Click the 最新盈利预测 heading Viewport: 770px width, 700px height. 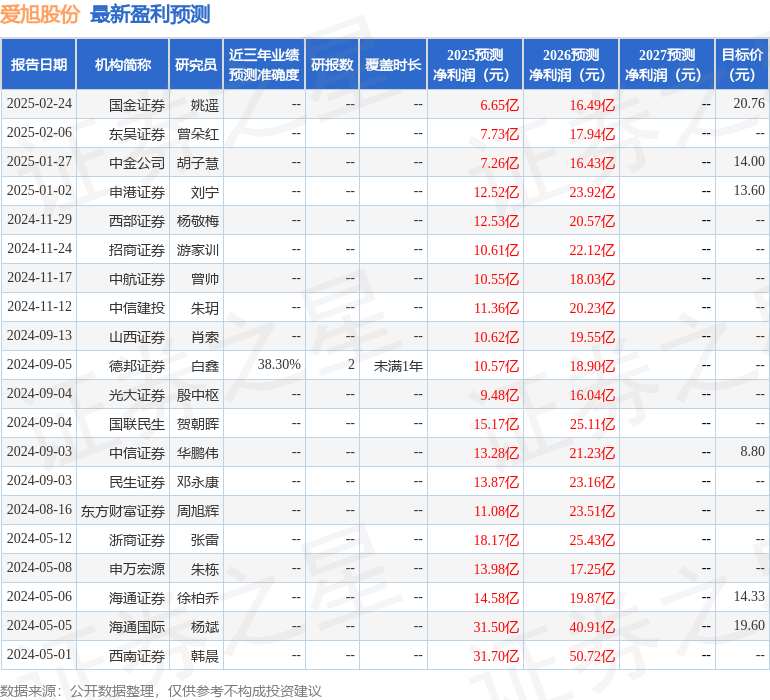(x=150, y=14)
